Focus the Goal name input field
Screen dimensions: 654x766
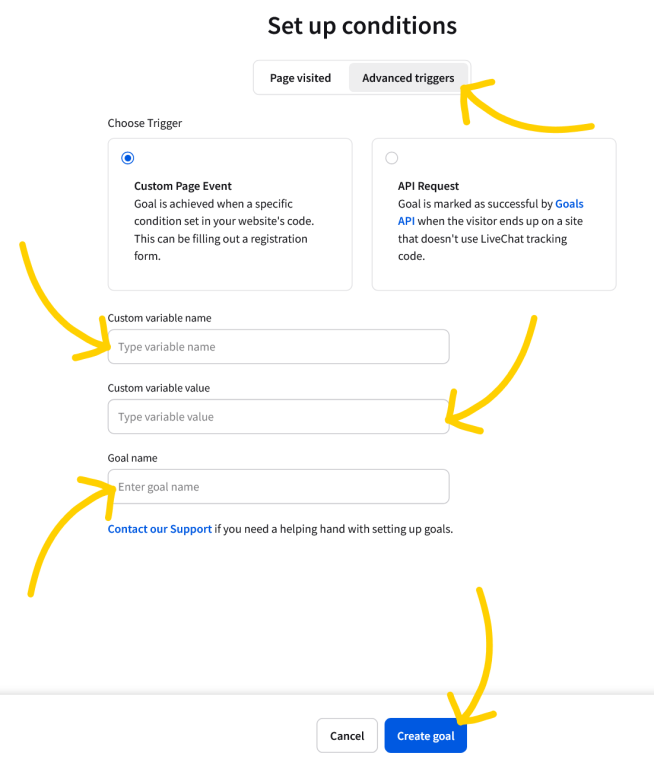pos(278,487)
